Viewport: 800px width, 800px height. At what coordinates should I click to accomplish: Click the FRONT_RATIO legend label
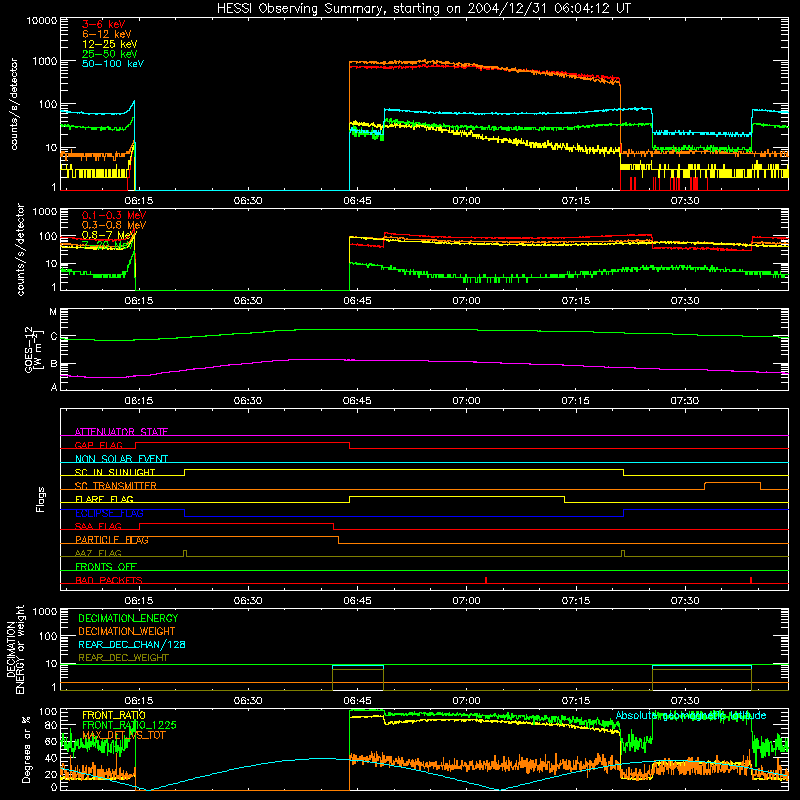pos(114,715)
